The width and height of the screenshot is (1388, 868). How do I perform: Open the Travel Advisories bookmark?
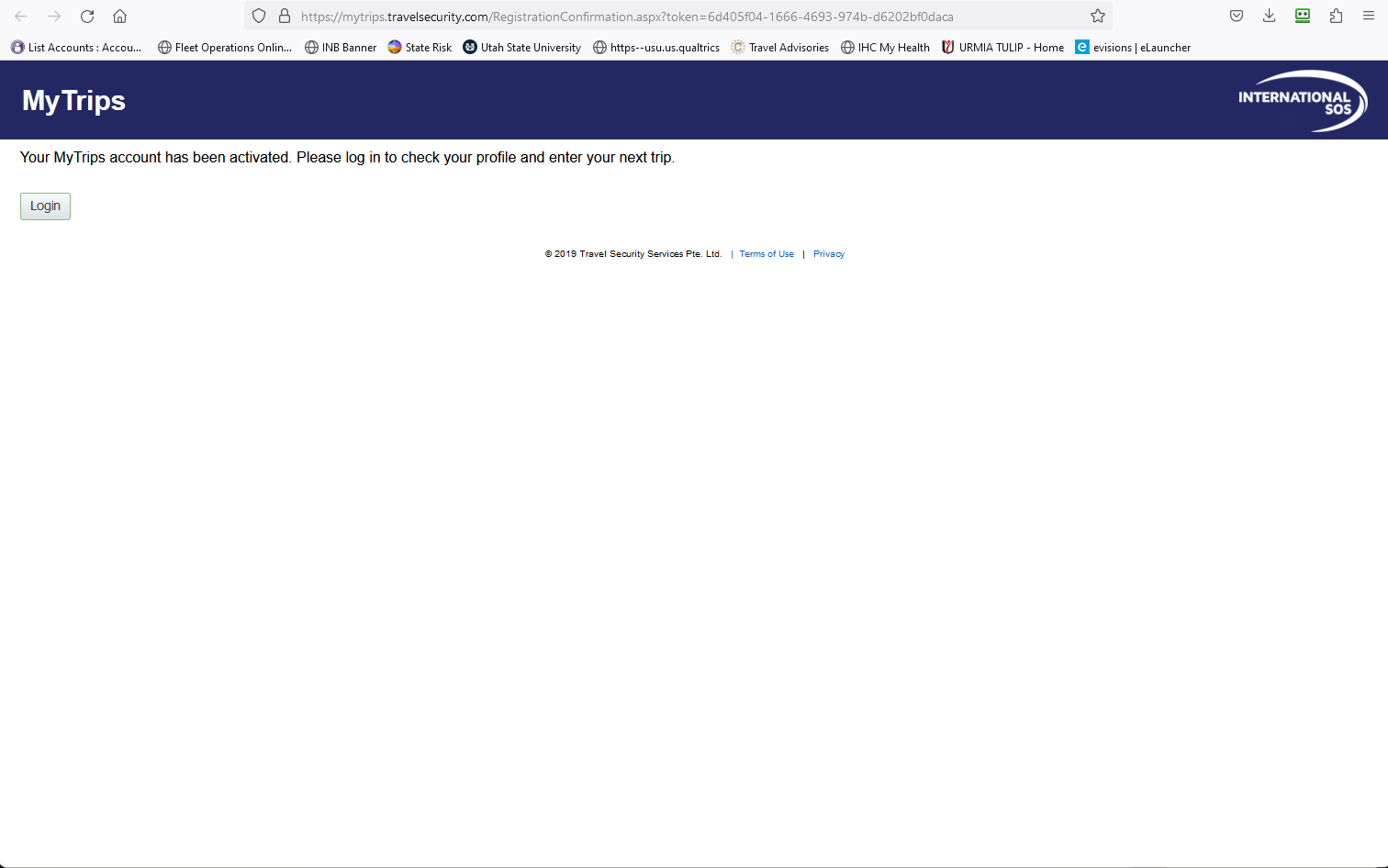click(779, 48)
